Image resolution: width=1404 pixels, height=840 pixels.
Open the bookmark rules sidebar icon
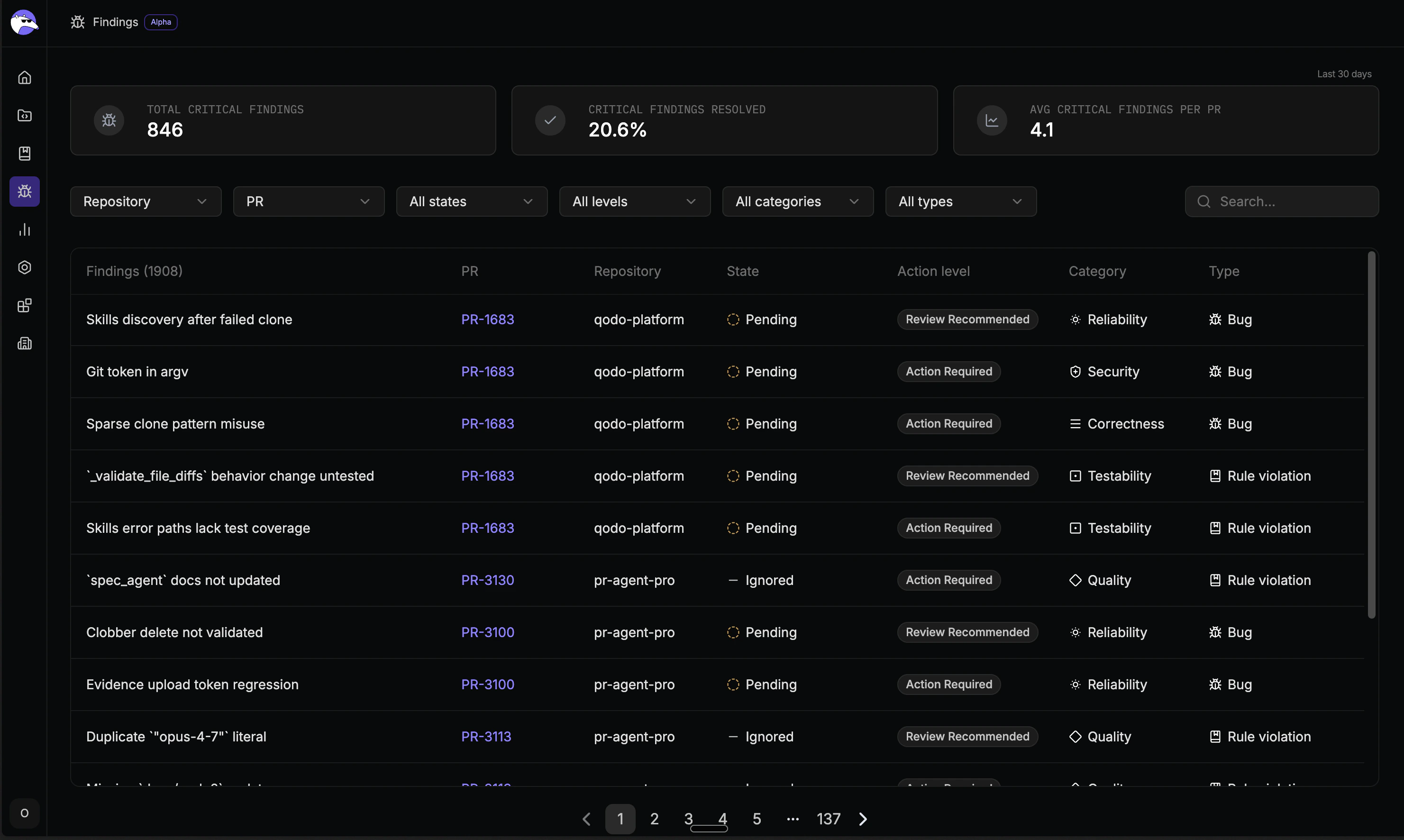pos(24,154)
